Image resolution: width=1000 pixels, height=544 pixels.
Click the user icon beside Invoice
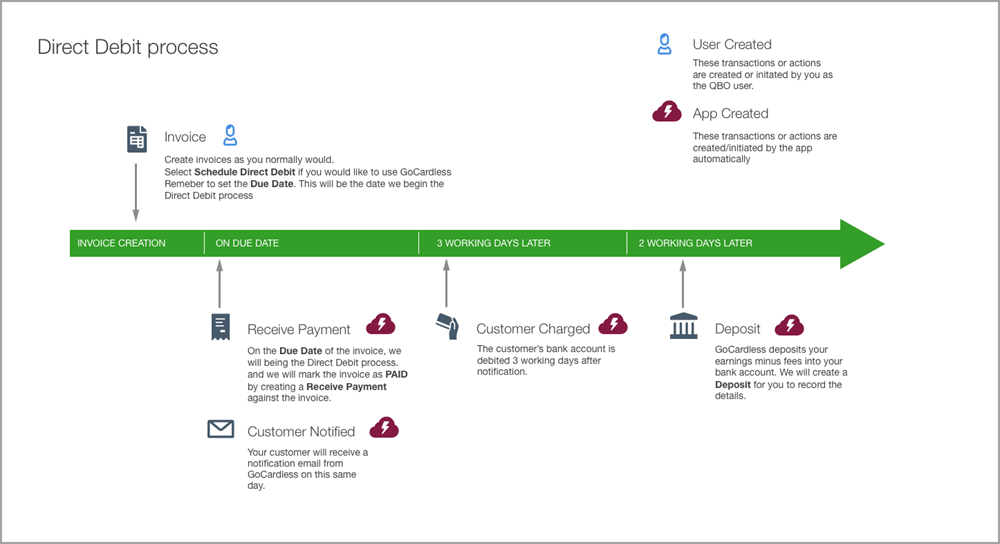pyautogui.click(x=230, y=135)
